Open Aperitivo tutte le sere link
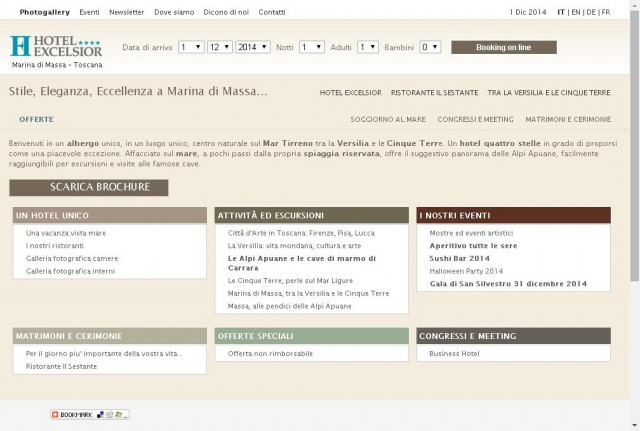 pyautogui.click(x=473, y=246)
